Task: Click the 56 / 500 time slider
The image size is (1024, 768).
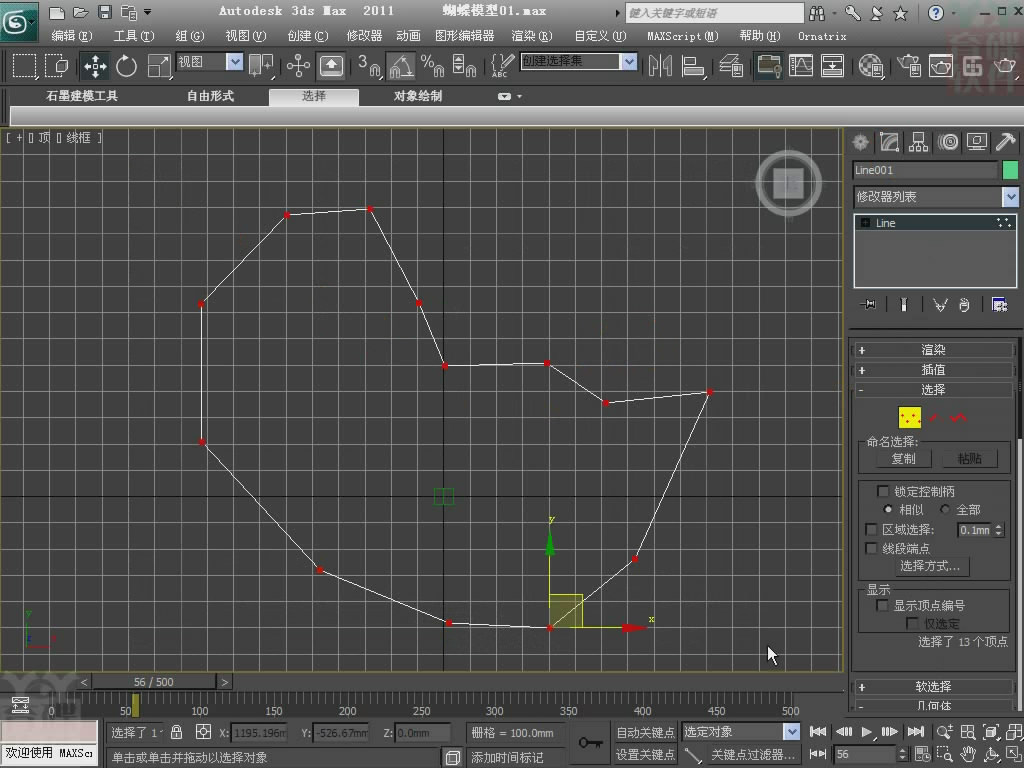Action: click(x=153, y=682)
